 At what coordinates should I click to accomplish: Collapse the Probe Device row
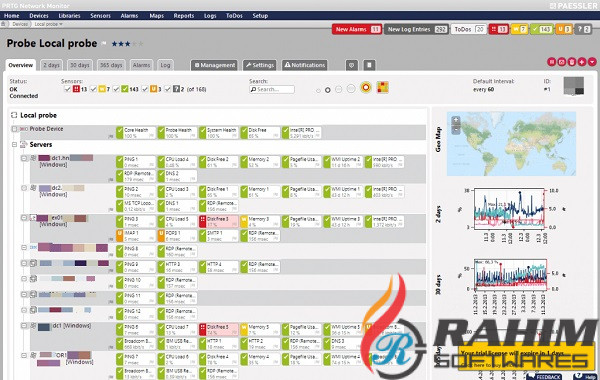(15, 129)
